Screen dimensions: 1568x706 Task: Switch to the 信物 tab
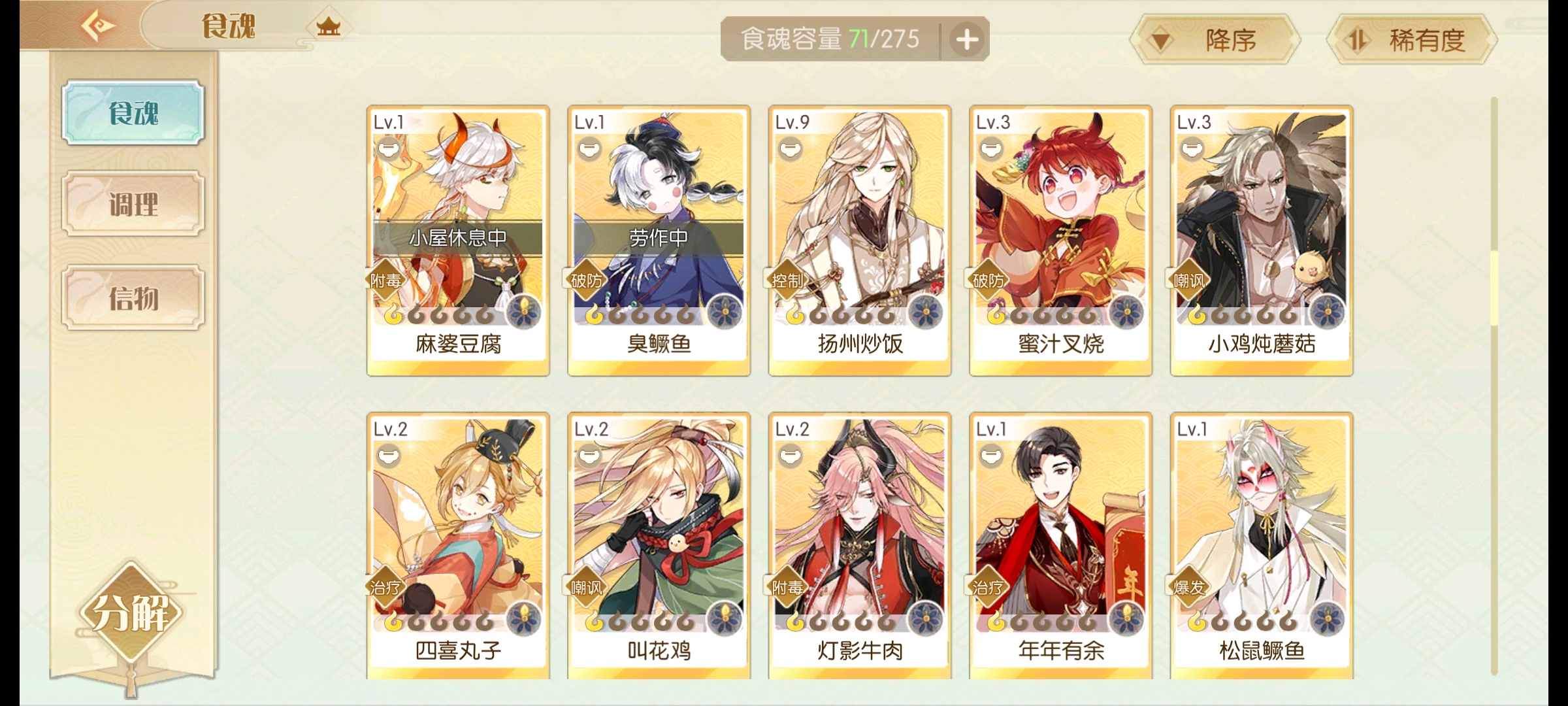(133, 297)
